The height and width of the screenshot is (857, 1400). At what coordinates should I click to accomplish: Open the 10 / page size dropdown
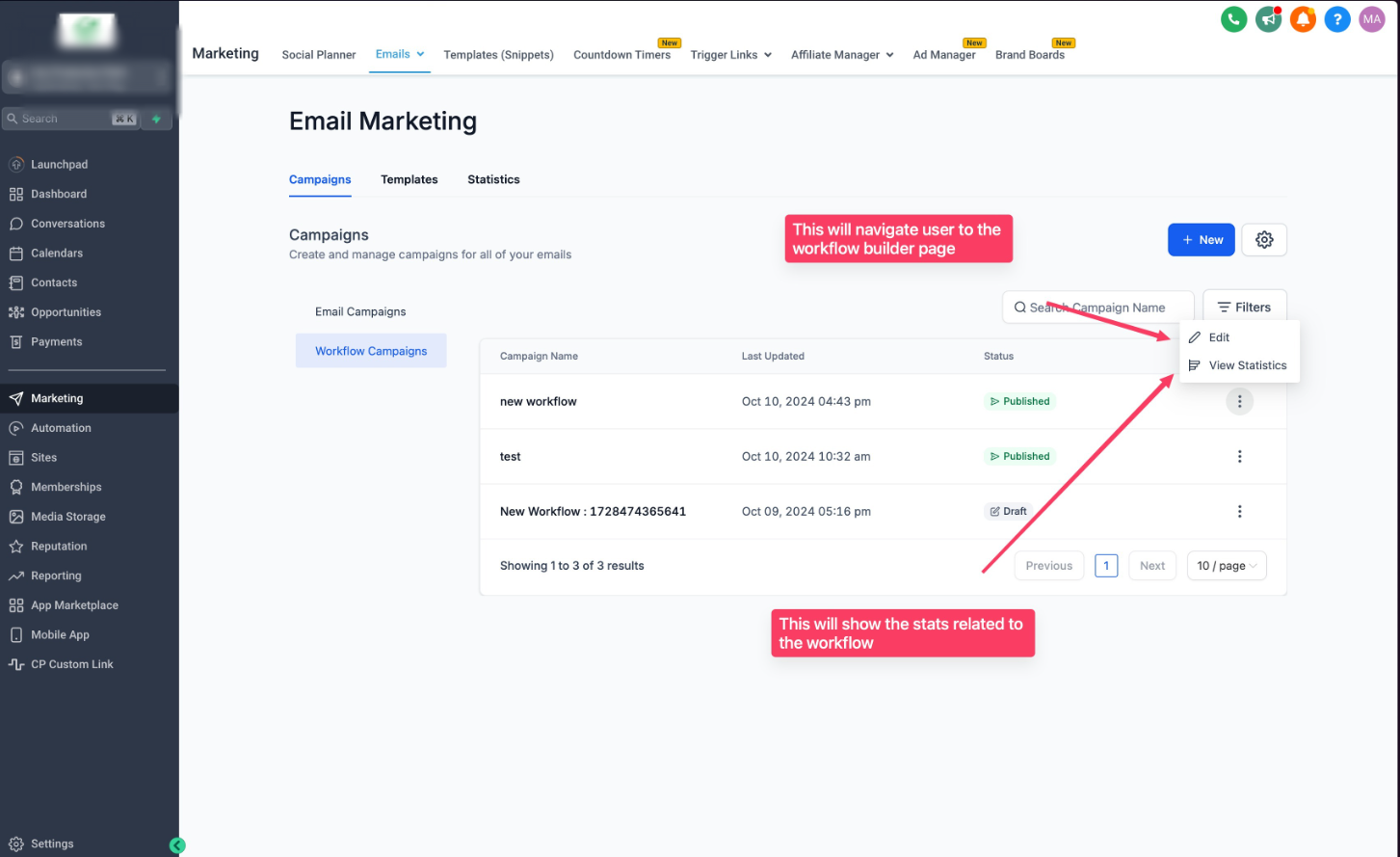pos(1227,566)
